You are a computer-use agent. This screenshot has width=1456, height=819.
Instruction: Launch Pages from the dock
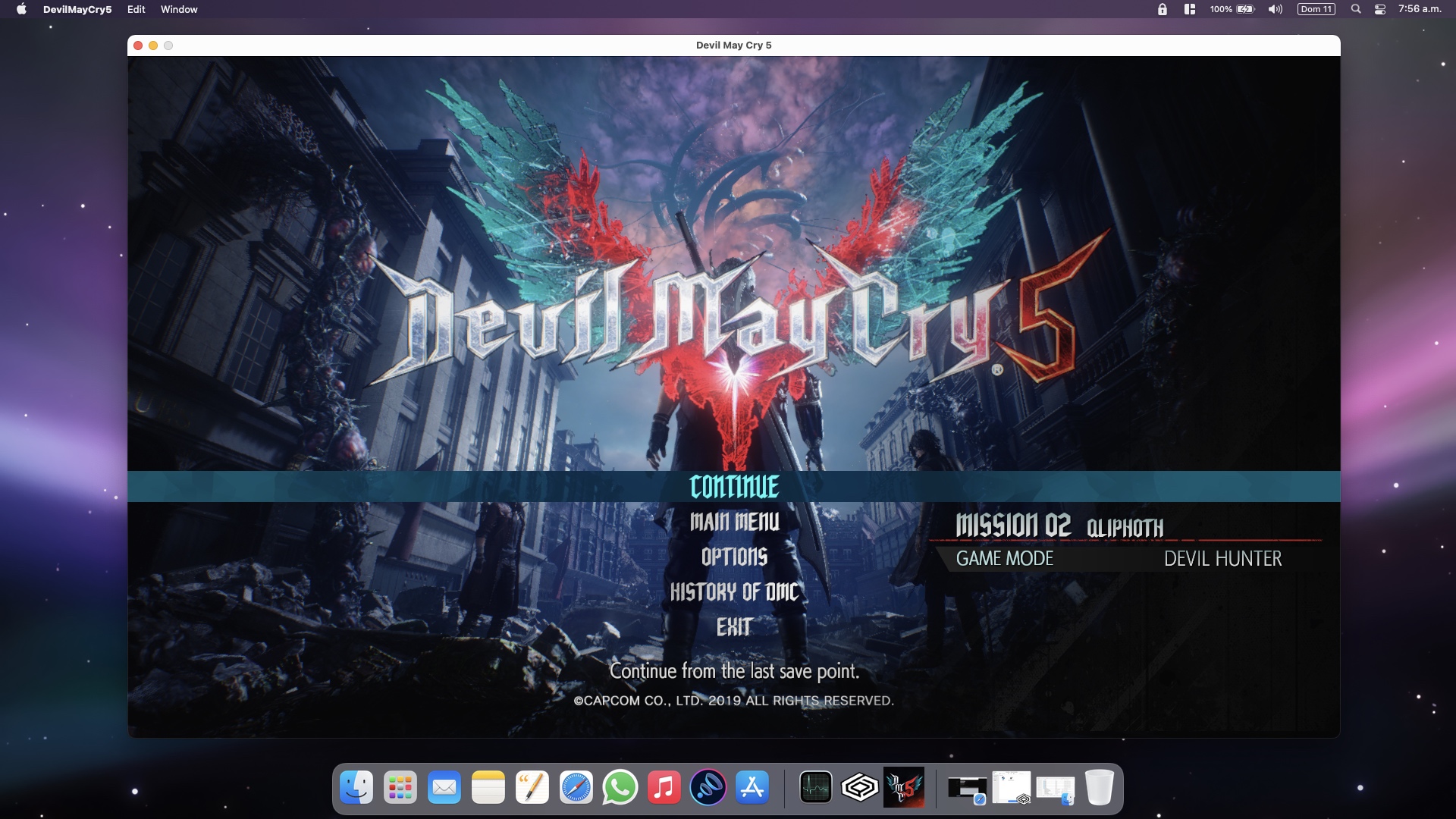pyautogui.click(x=532, y=788)
